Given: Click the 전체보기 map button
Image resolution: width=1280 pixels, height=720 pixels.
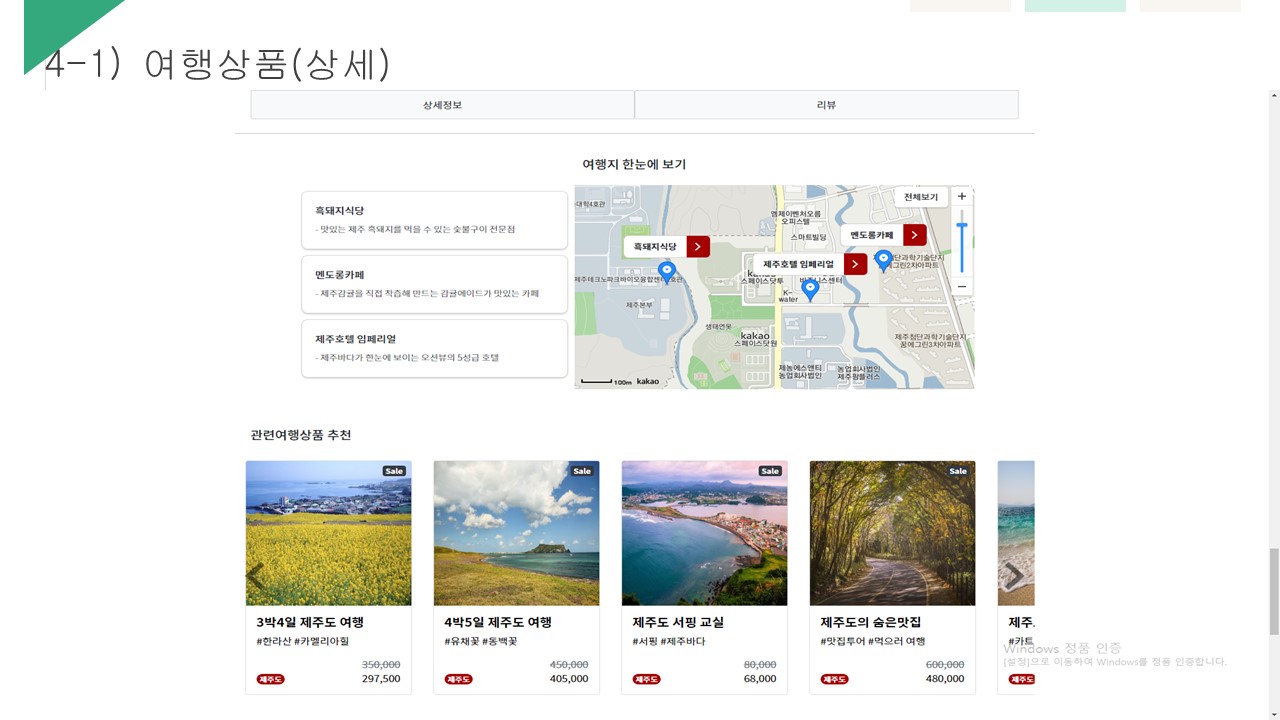Looking at the screenshot, I should tap(921, 197).
